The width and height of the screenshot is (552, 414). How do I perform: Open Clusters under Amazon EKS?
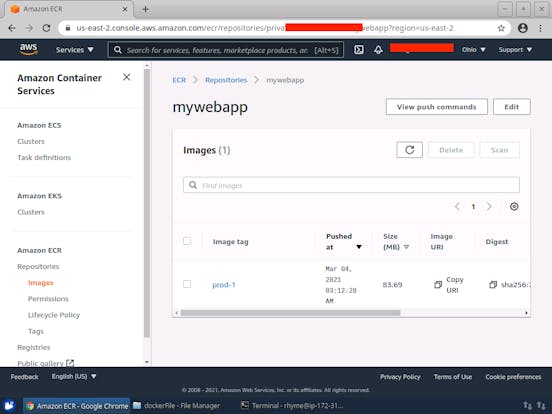tap(31, 212)
